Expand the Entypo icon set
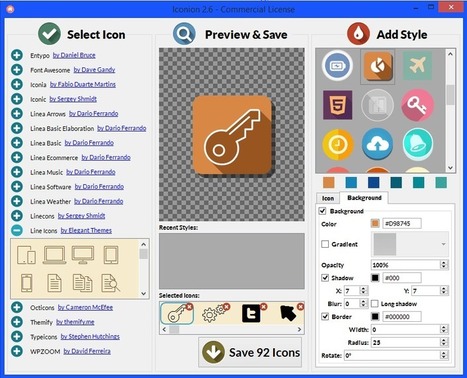Viewport: 467px width, 378px height. click(17, 55)
